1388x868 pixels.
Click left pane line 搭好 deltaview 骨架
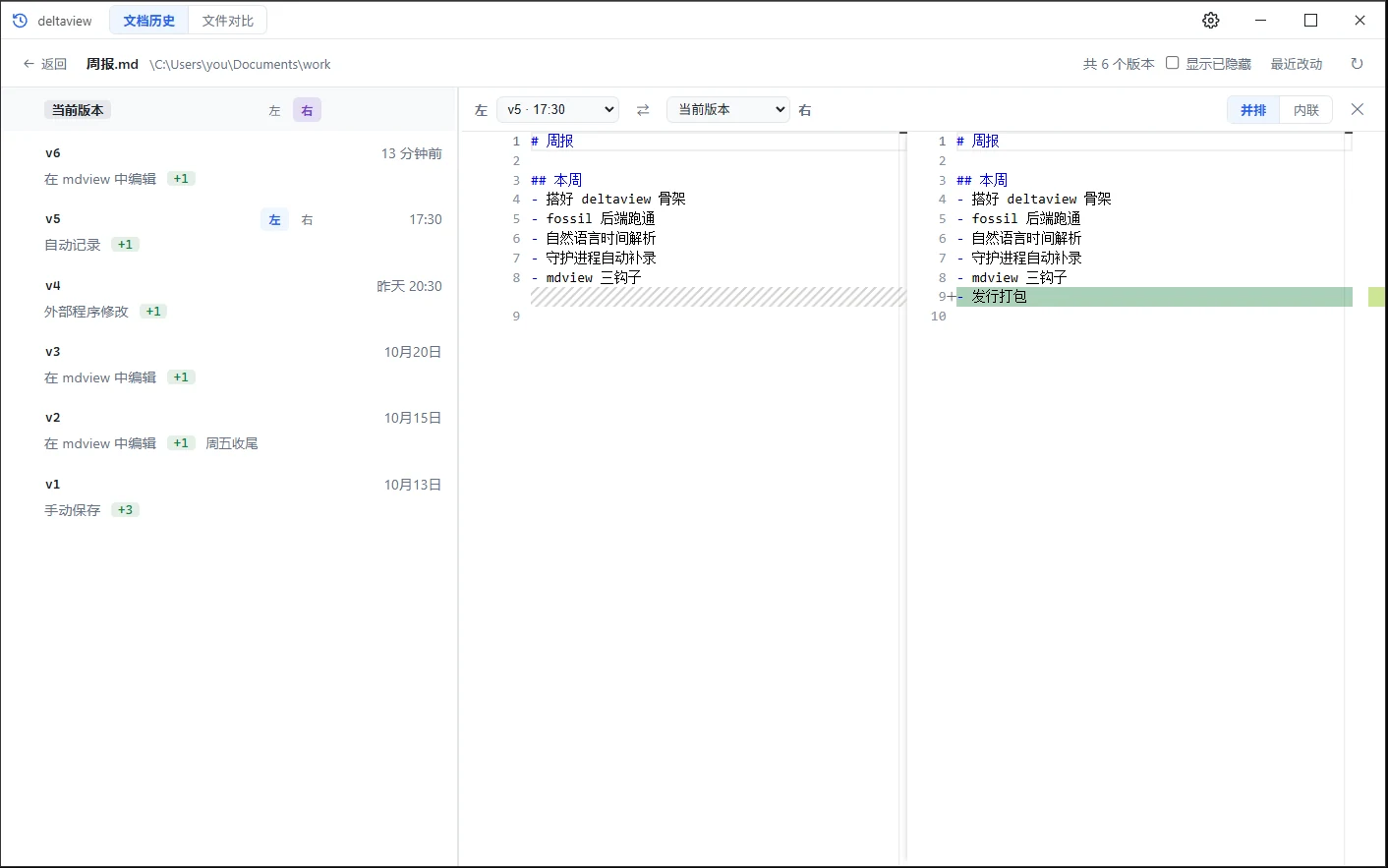(x=608, y=199)
